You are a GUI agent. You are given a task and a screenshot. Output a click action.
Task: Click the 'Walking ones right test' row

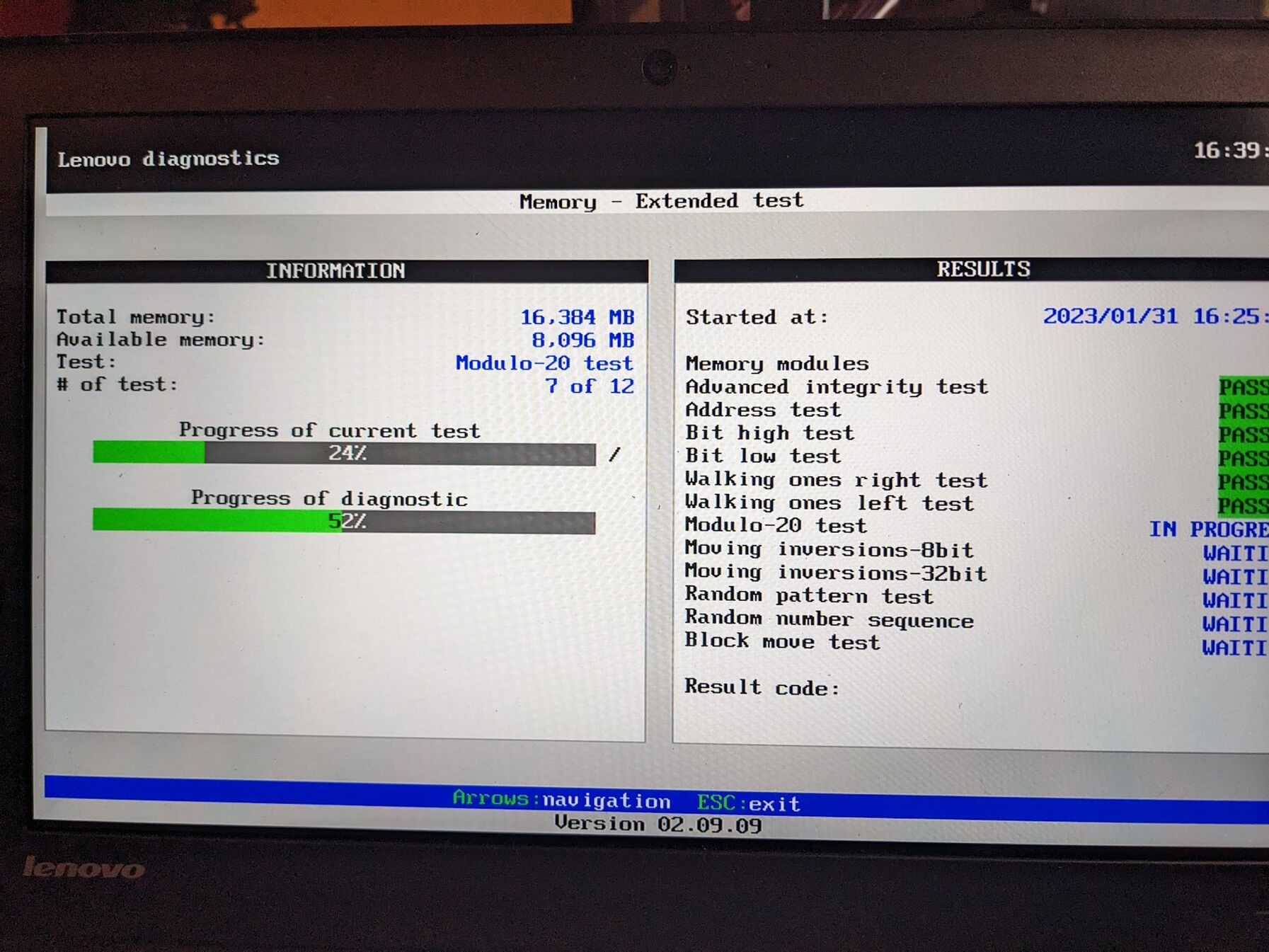click(836, 479)
